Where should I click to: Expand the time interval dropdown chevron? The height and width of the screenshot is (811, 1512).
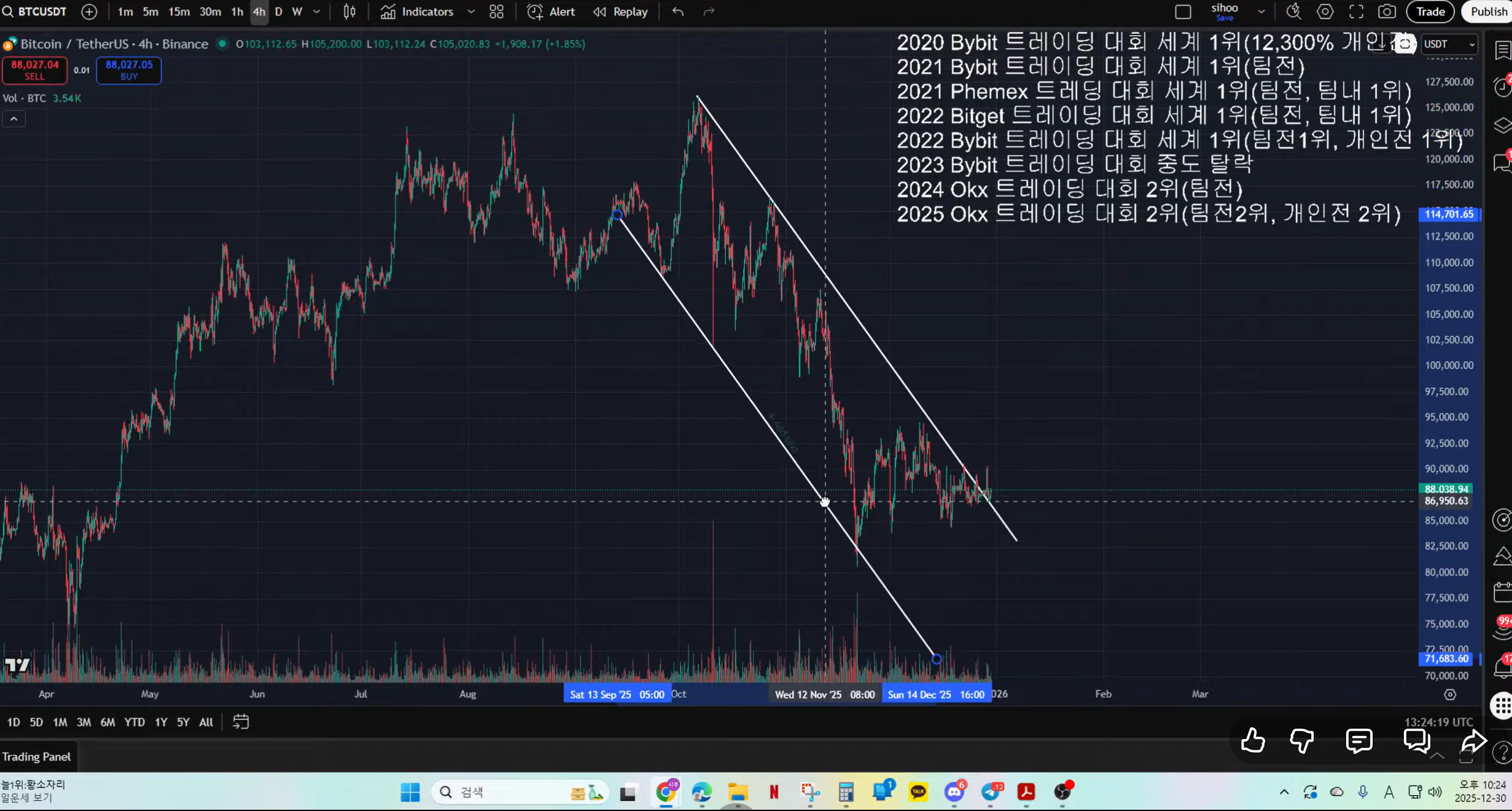click(317, 12)
